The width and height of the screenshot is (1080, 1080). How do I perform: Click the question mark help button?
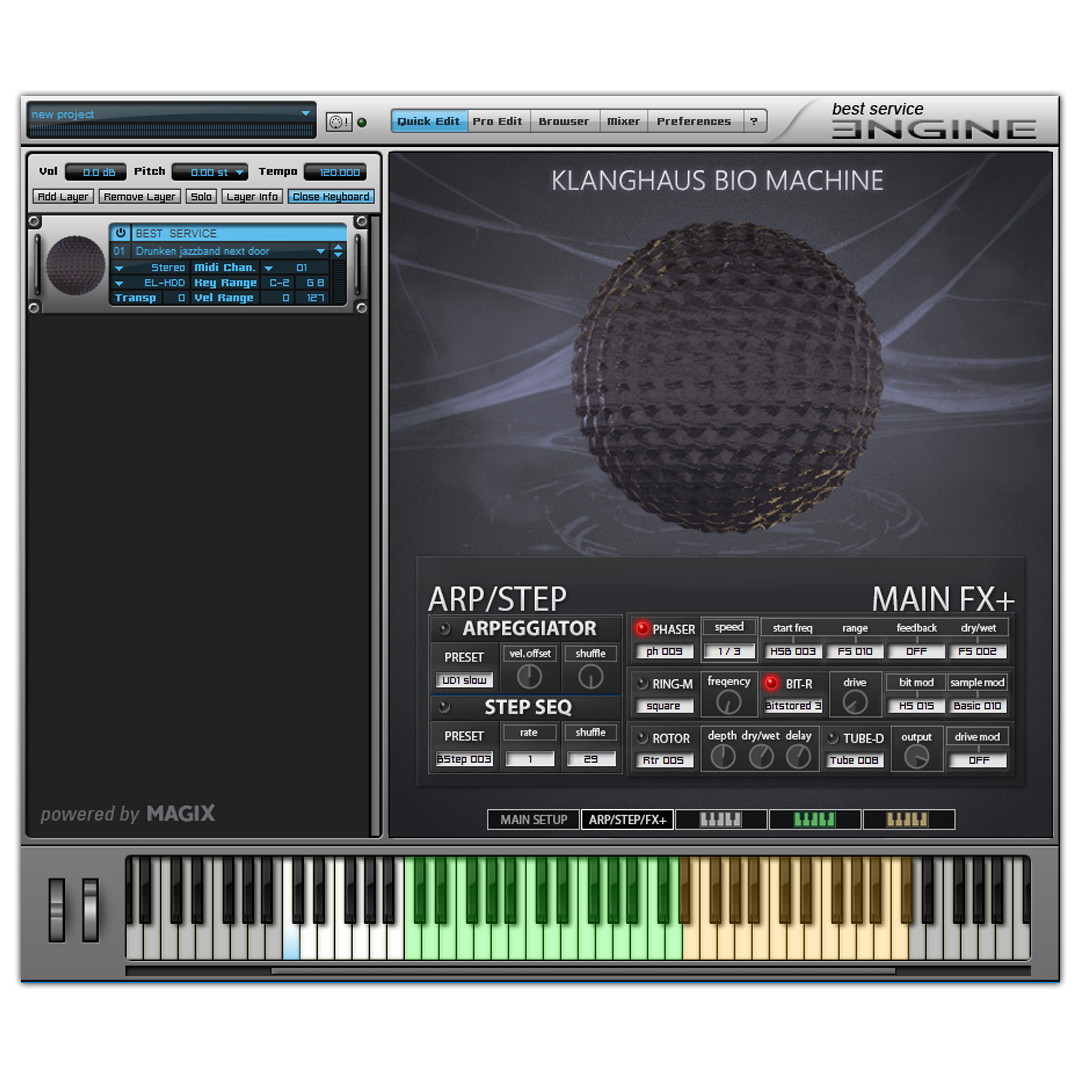[755, 121]
